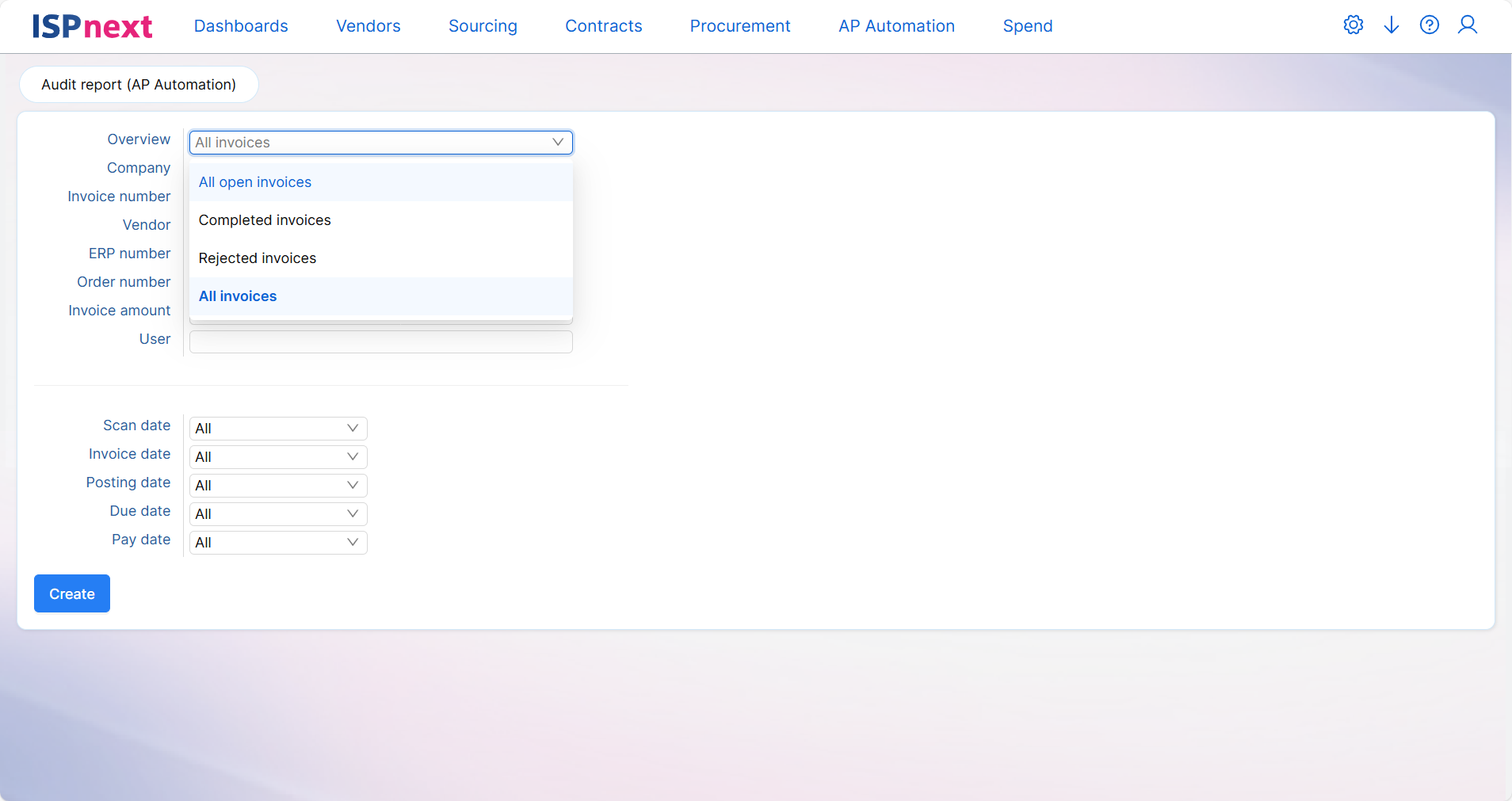
Task: Pick 'Rejected invoices' option
Action: pos(258,258)
